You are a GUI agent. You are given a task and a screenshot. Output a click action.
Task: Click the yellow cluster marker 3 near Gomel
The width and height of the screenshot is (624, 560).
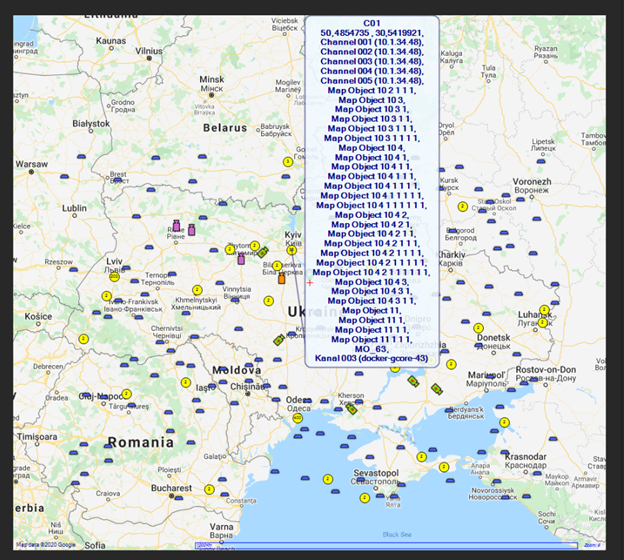pos(288,162)
